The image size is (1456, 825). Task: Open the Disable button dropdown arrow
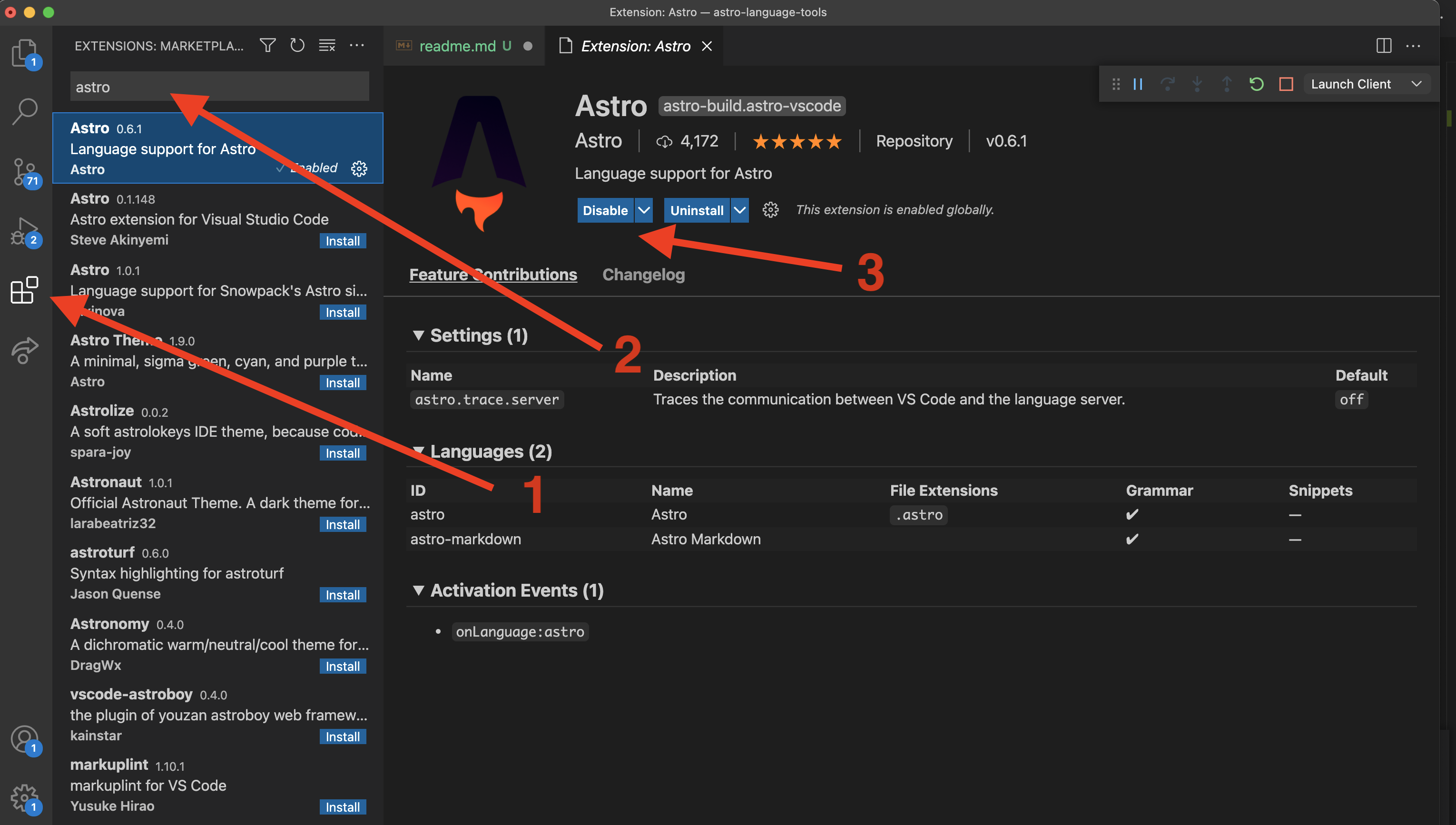pos(644,210)
